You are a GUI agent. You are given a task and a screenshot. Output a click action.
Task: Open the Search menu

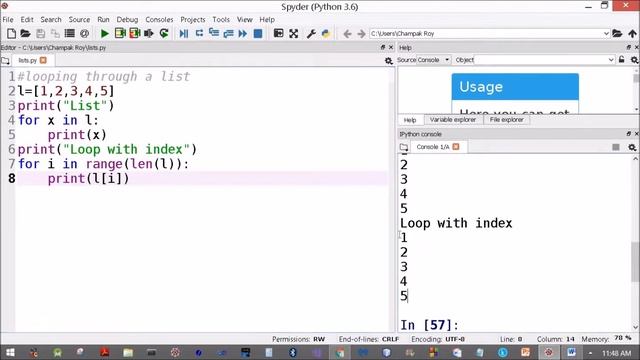point(51,19)
